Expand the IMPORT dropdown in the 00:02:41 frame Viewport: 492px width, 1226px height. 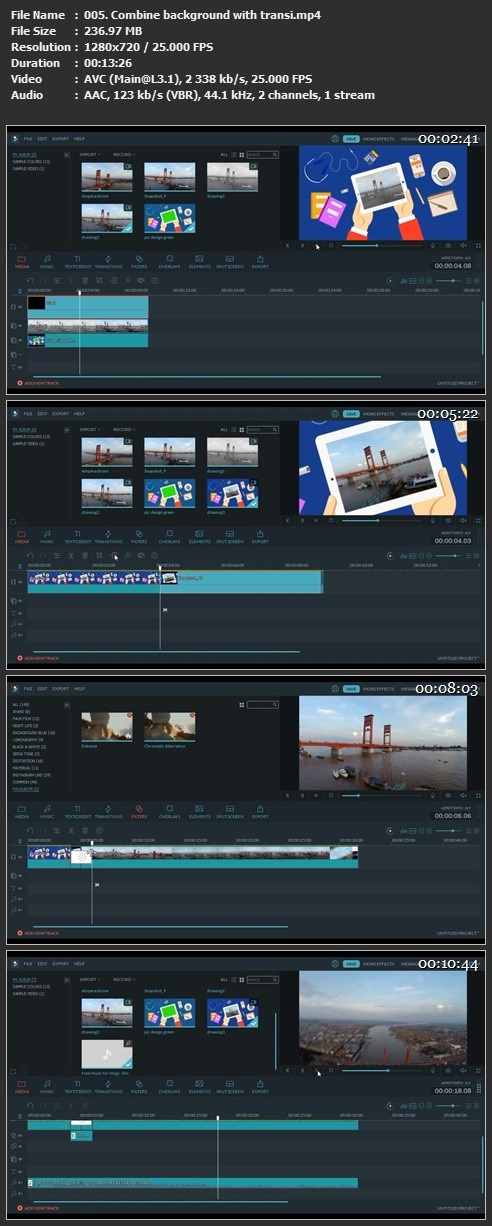click(x=91, y=155)
